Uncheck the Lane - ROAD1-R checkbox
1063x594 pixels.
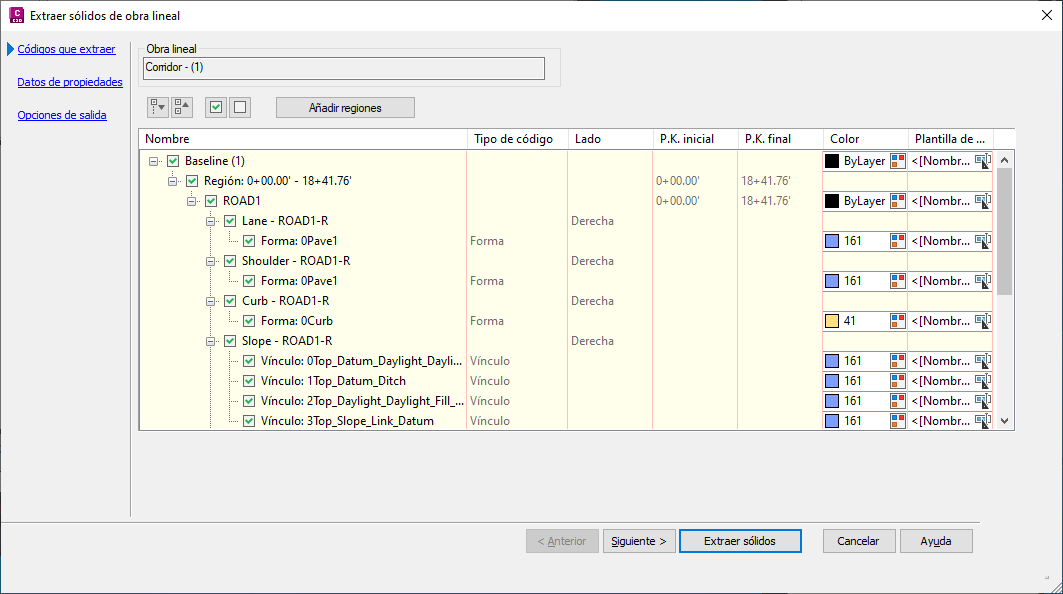[x=230, y=221]
